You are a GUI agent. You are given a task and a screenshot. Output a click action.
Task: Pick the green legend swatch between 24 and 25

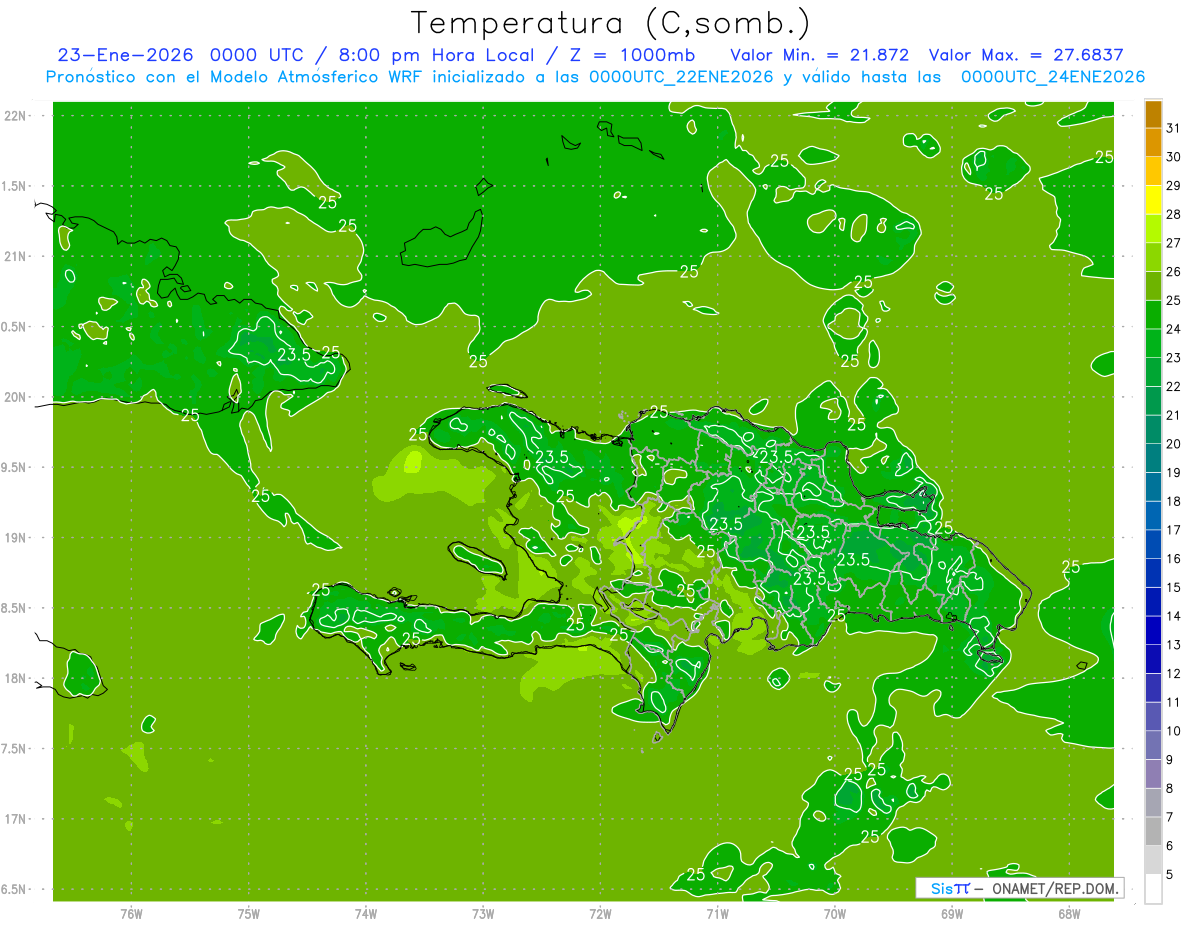pyautogui.click(x=1153, y=315)
